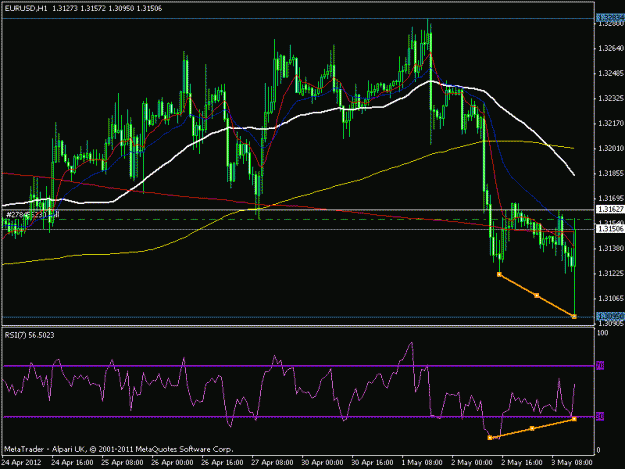
Task: Click the 25 Apr 08:00 time label
Action: [x=122, y=463]
